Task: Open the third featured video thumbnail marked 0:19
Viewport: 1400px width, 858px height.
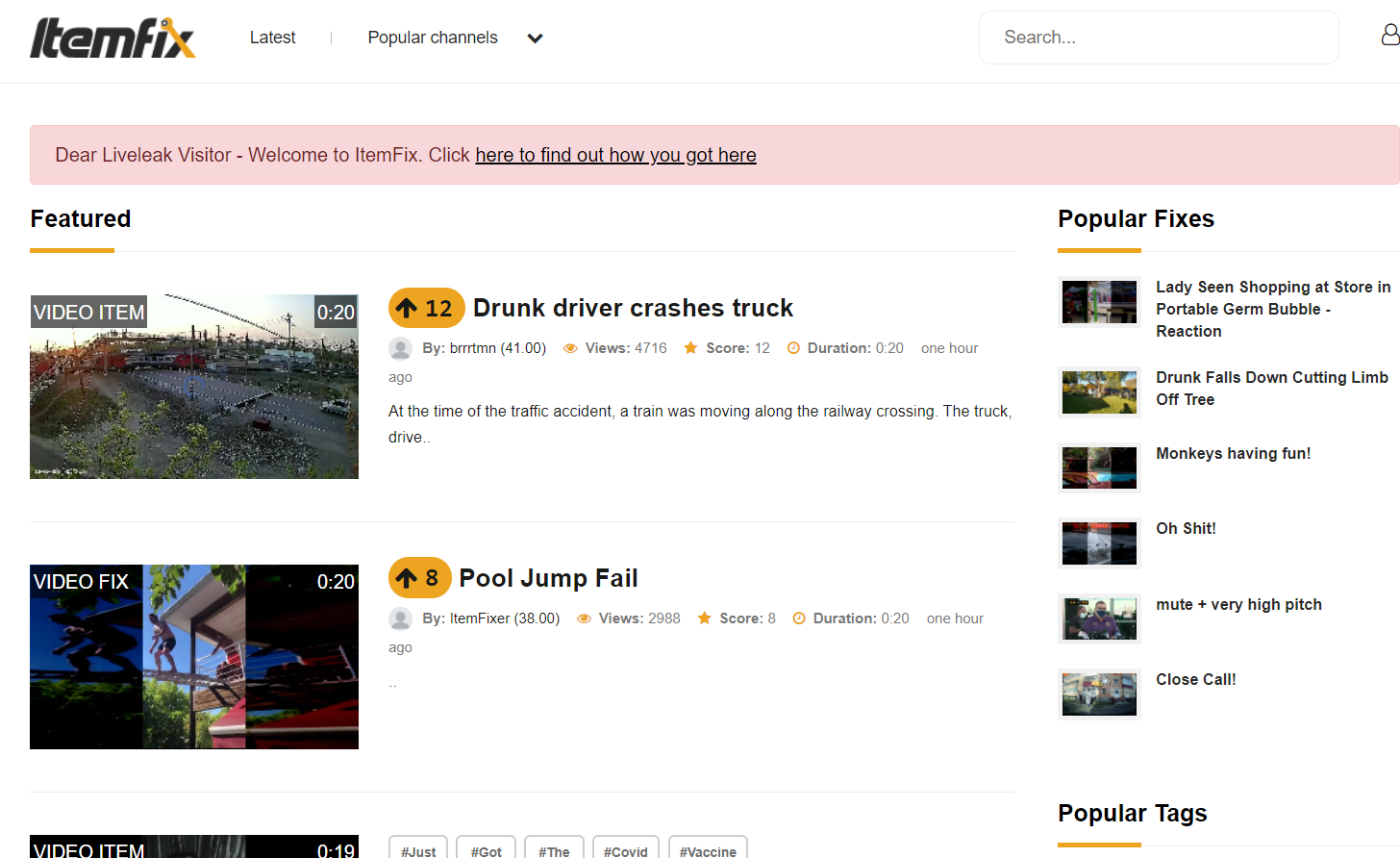Action: 194,846
